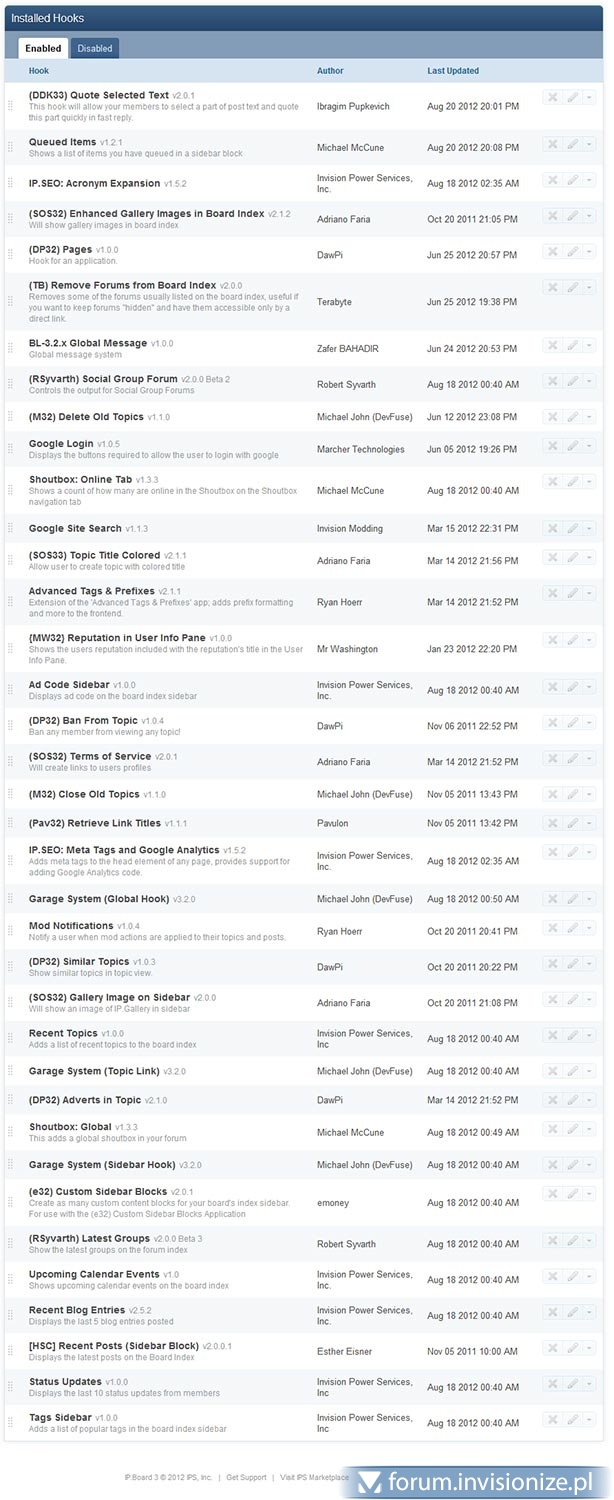Disable the (DP32) Pages hook
The image size is (614, 1500).
pyautogui.click(x=551, y=251)
